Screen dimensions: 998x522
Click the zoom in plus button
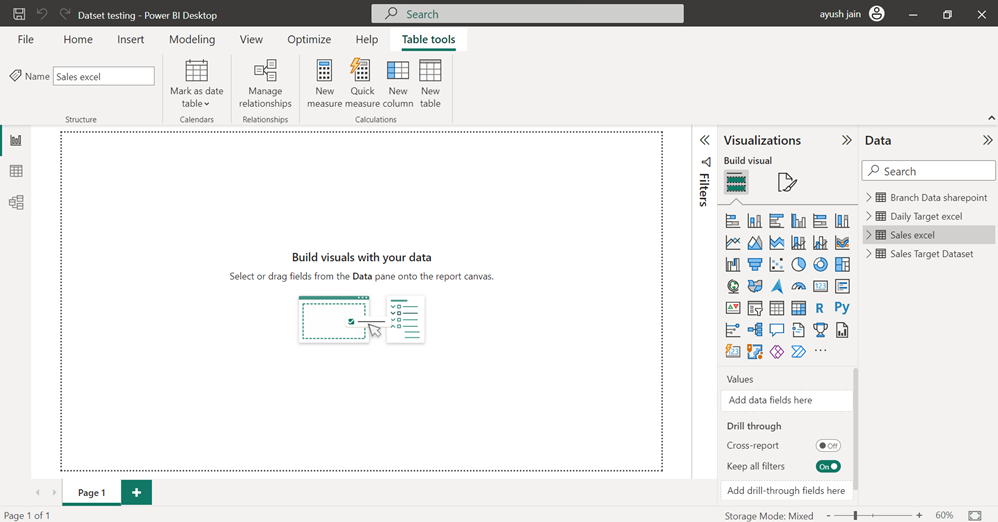pyautogui.click(x=919, y=515)
